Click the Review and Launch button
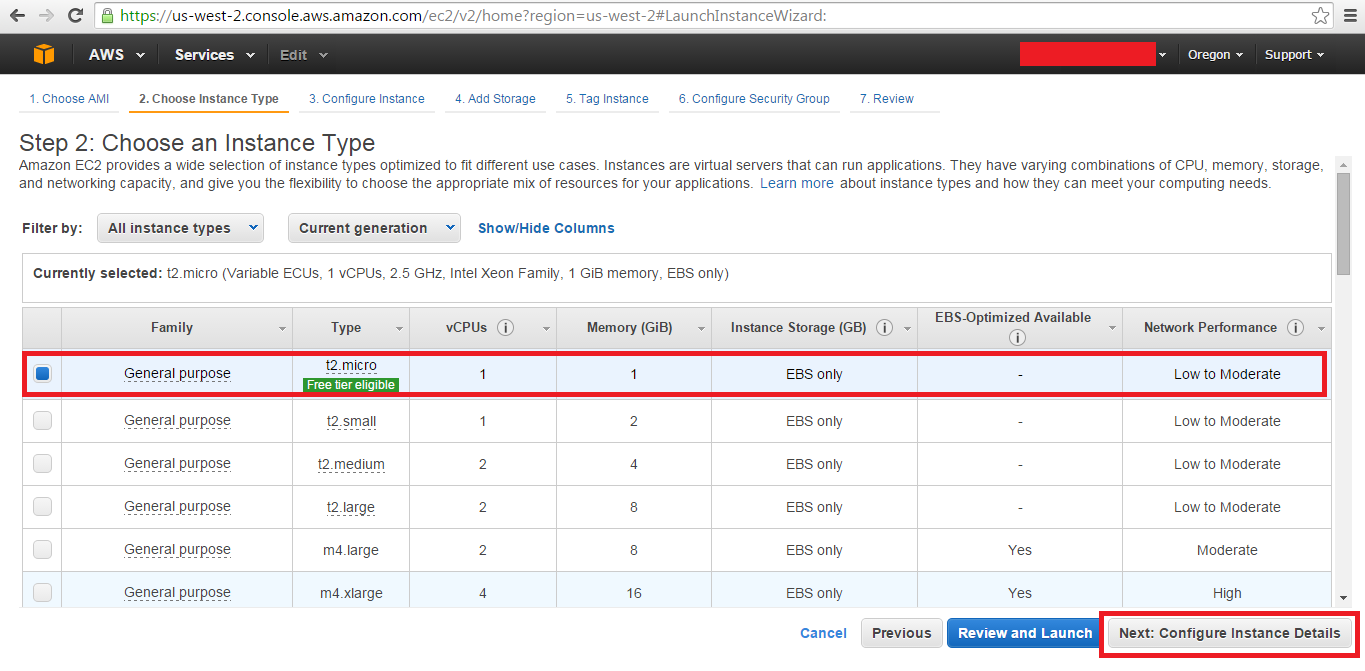 [1025, 633]
